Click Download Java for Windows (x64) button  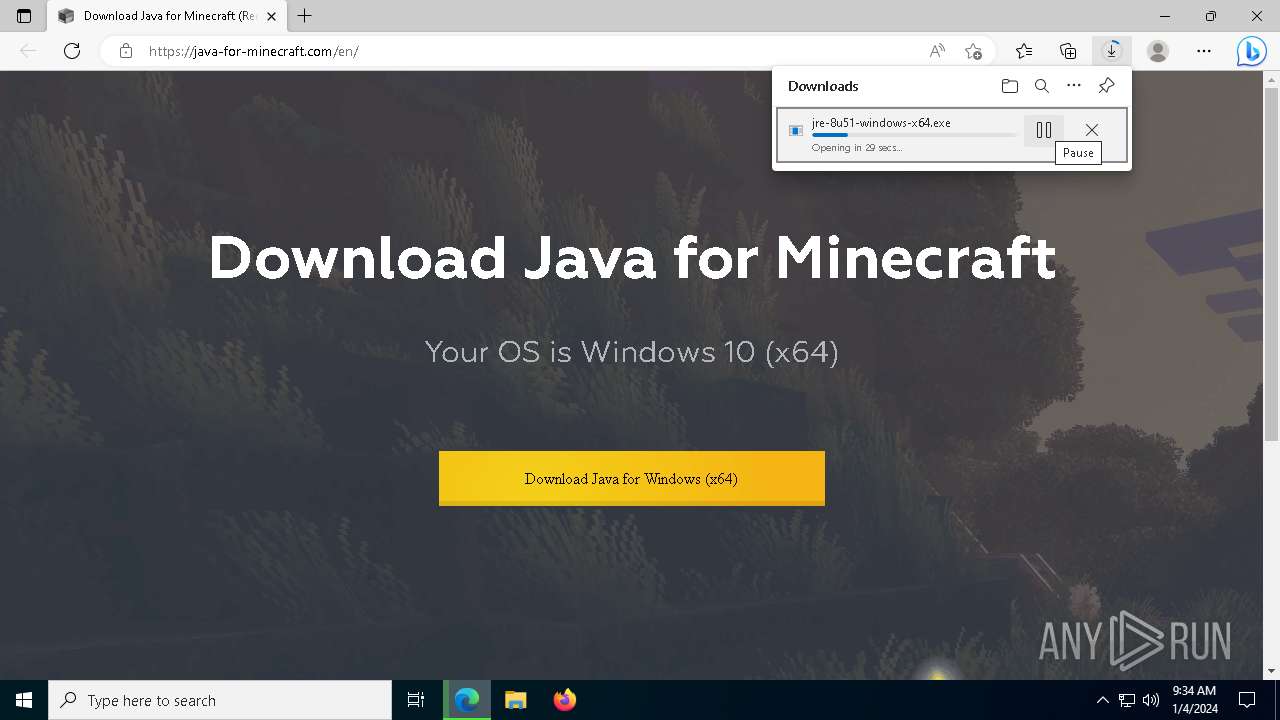tap(632, 478)
